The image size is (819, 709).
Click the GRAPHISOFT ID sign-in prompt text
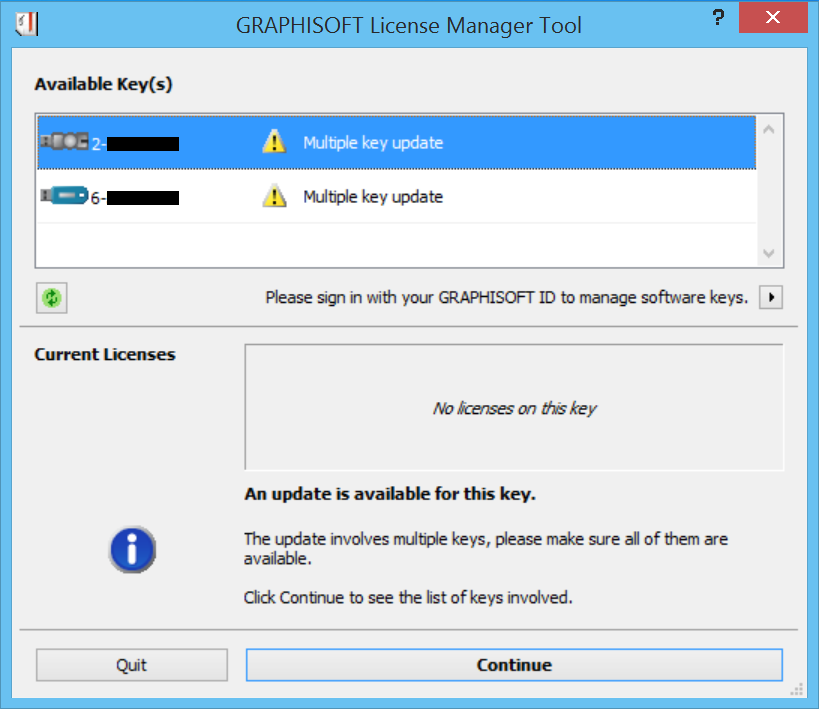click(x=506, y=297)
